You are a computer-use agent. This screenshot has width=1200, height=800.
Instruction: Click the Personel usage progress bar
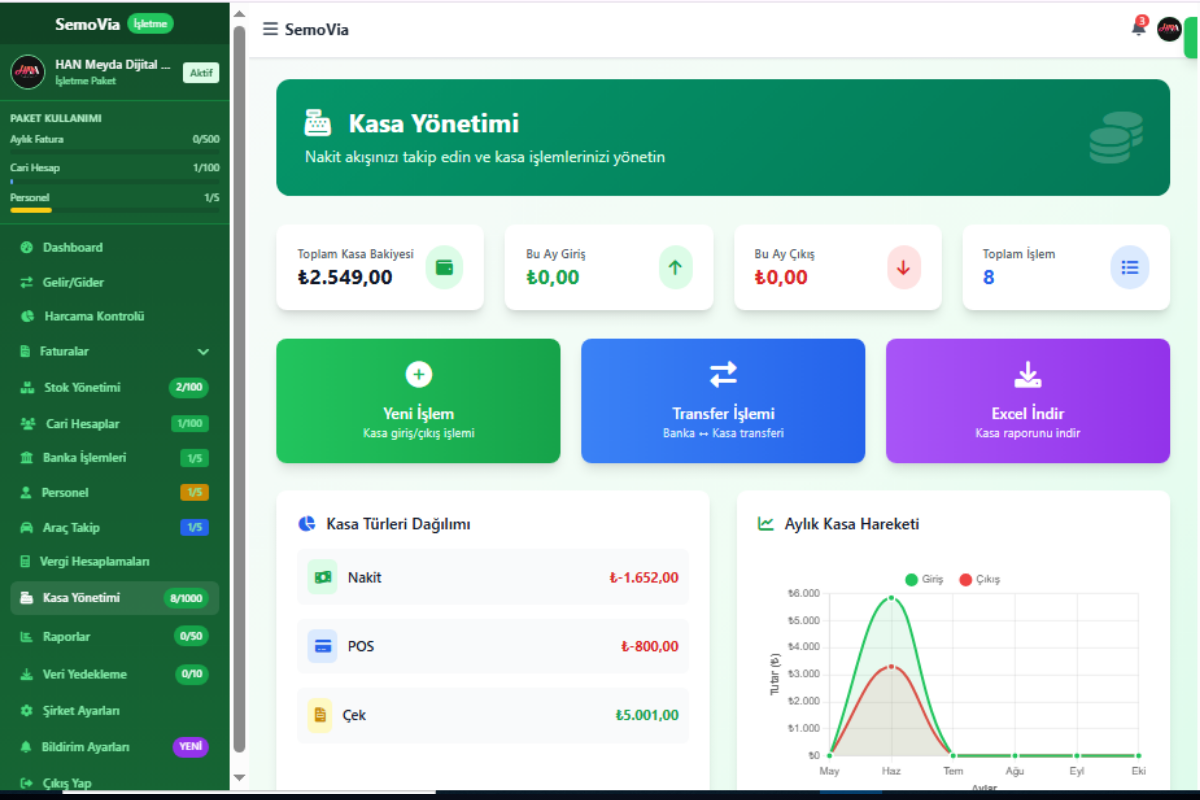click(115, 209)
